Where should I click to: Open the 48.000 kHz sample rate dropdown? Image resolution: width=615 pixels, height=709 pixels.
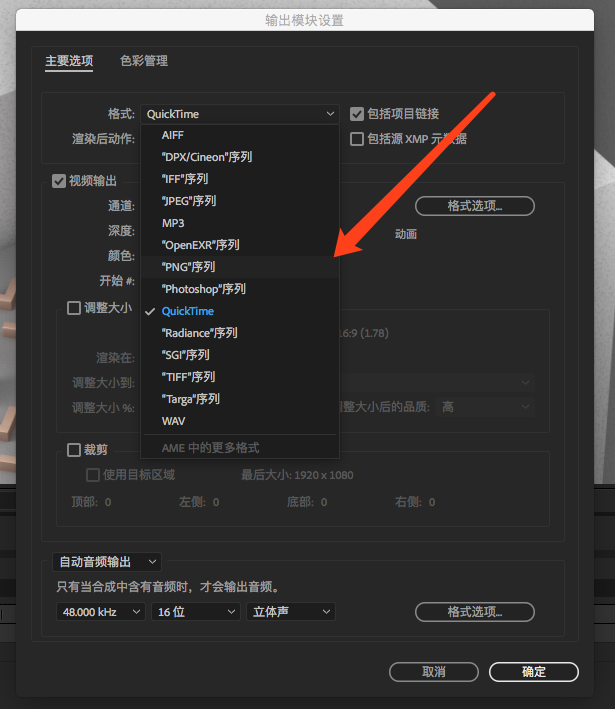[100, 612]
